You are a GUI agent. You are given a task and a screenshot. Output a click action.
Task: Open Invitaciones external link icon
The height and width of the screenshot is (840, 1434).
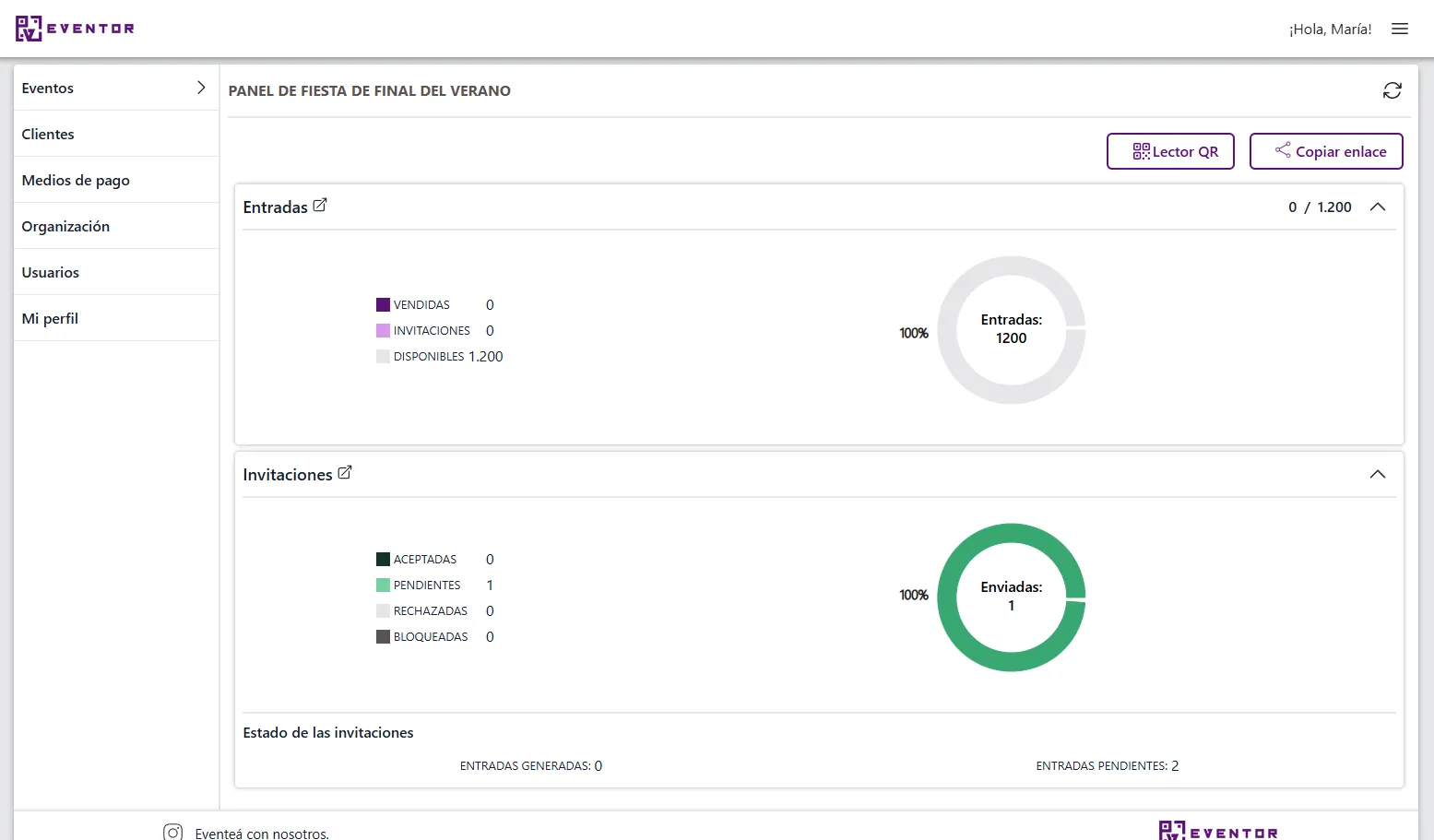pyautogui.click(x=345, y=473)
